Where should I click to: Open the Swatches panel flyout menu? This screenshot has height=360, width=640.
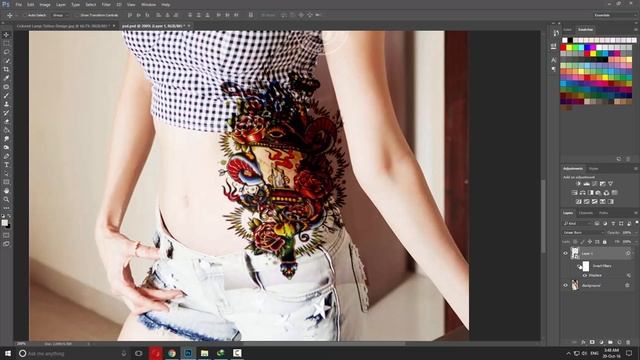636,30
